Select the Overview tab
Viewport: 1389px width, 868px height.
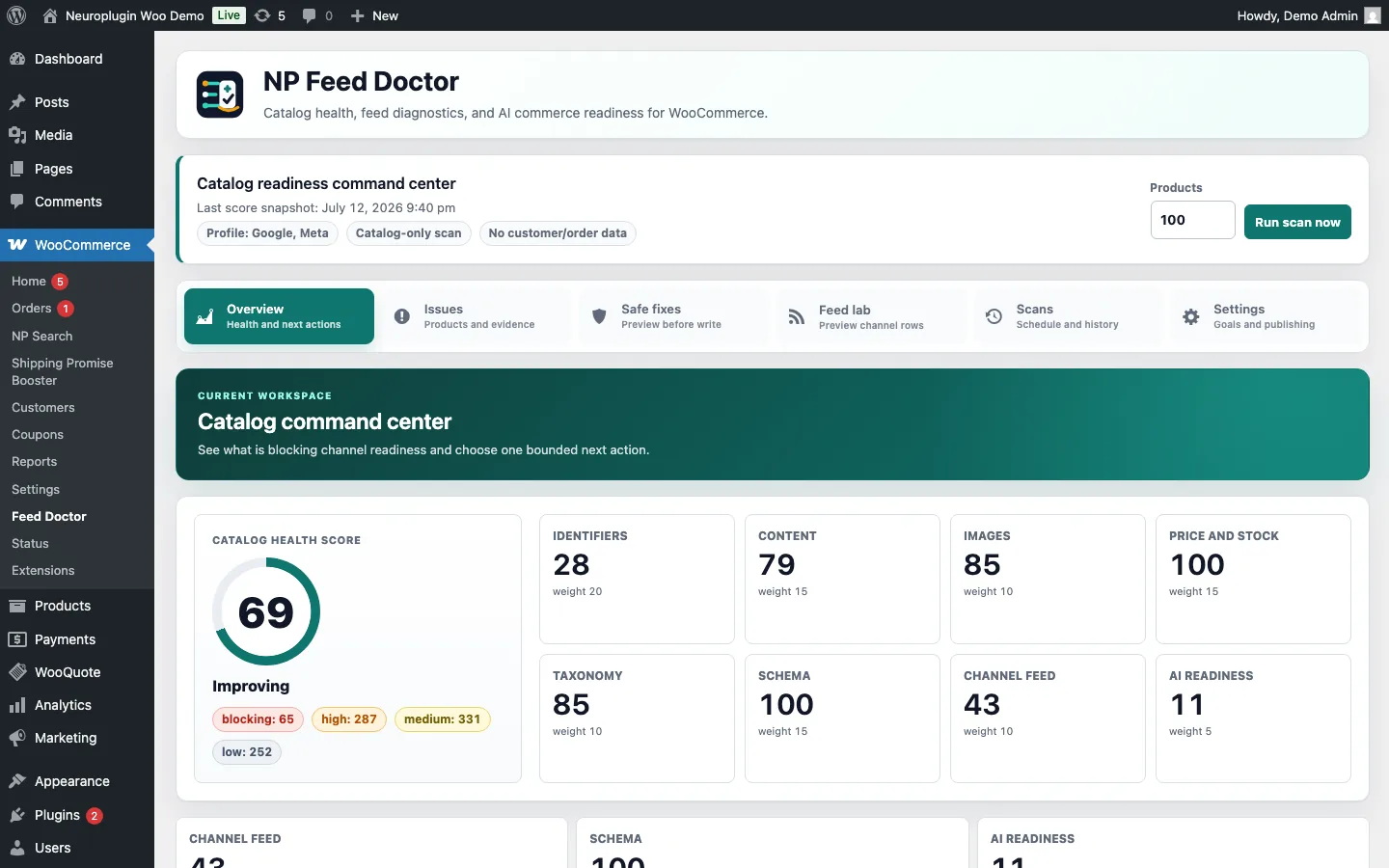click(x=280, y=316)
